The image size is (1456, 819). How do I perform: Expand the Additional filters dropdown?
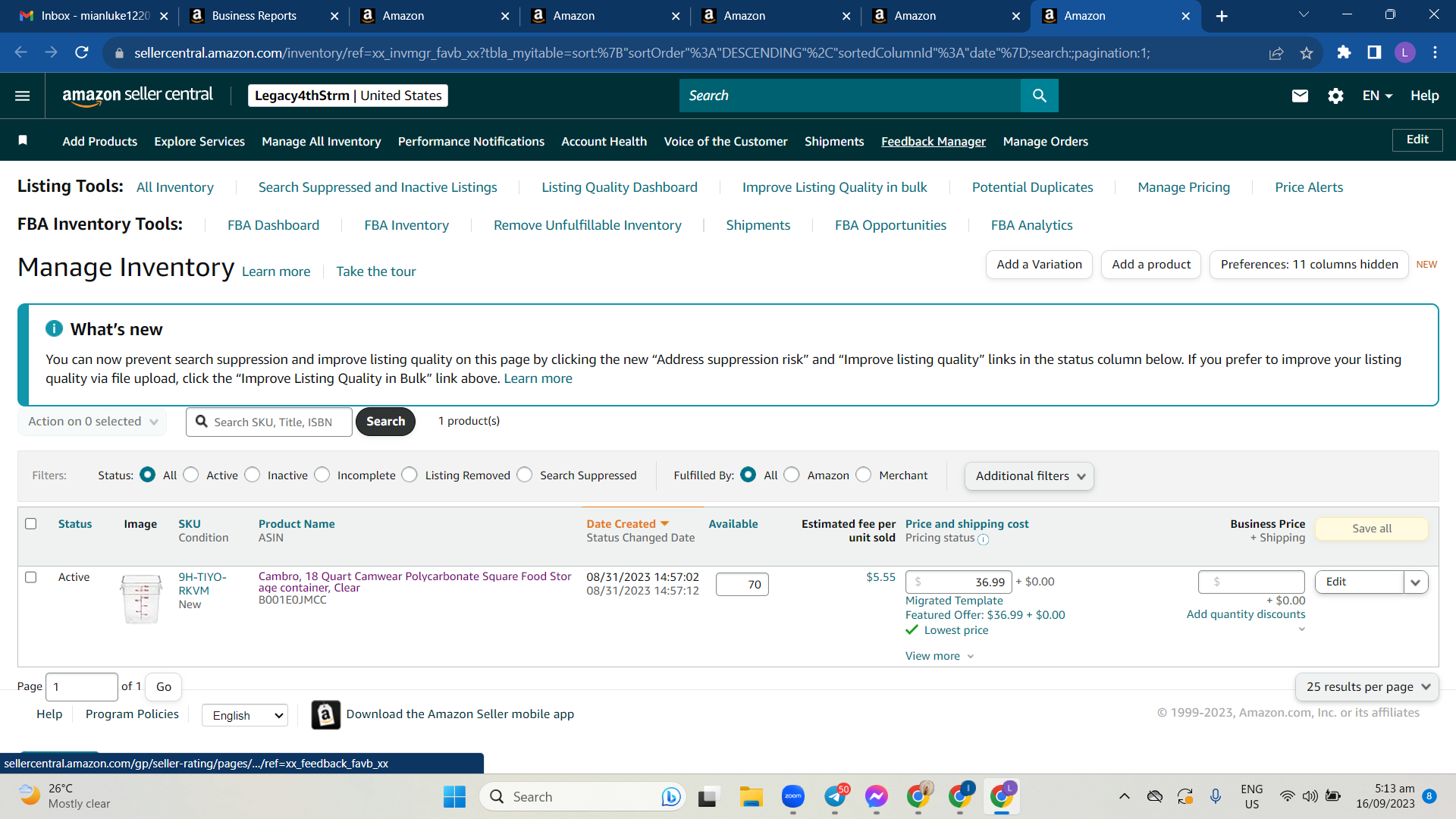click(x=1029, y=476)
